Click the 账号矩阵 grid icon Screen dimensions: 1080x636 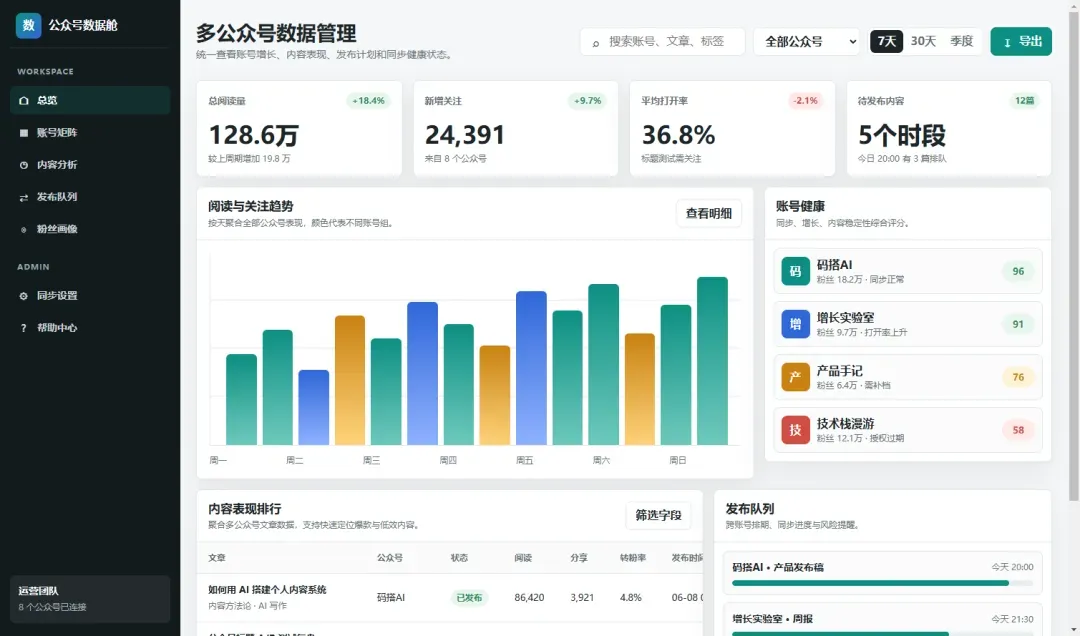point(23,133)
